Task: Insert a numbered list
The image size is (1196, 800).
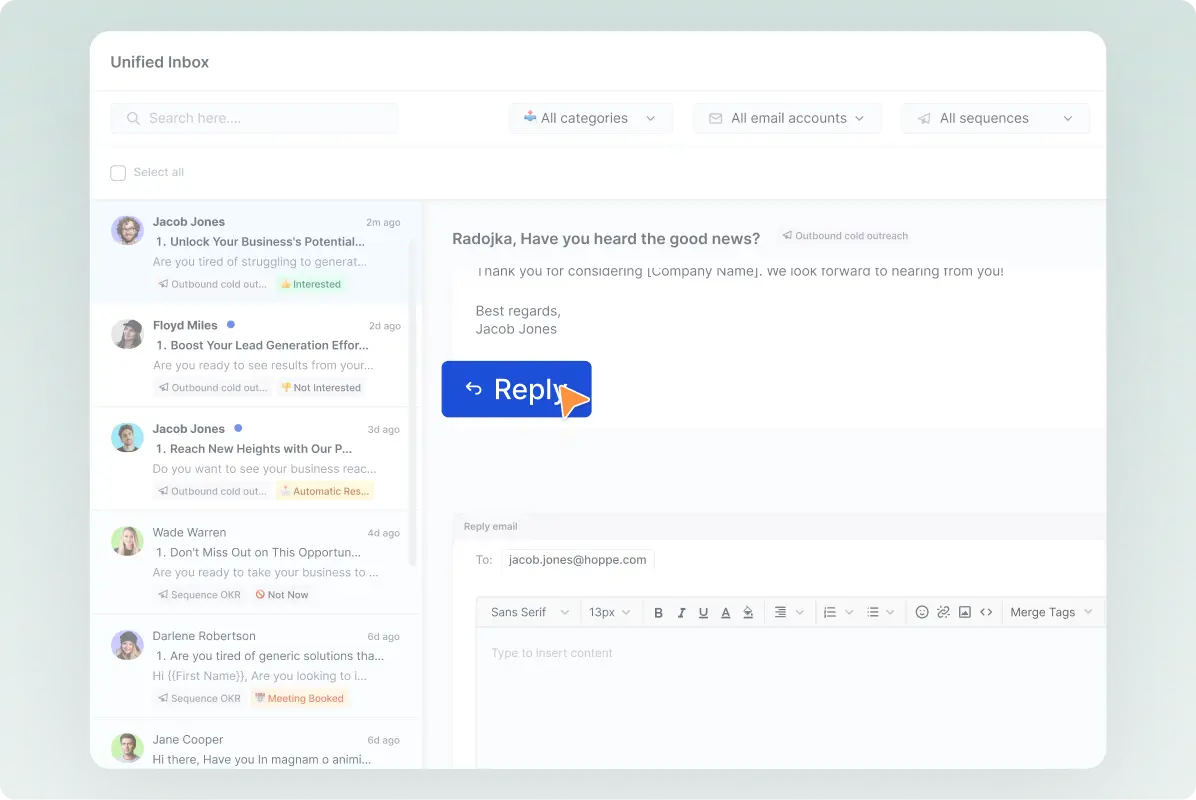Action: click(x=832, y=611)
